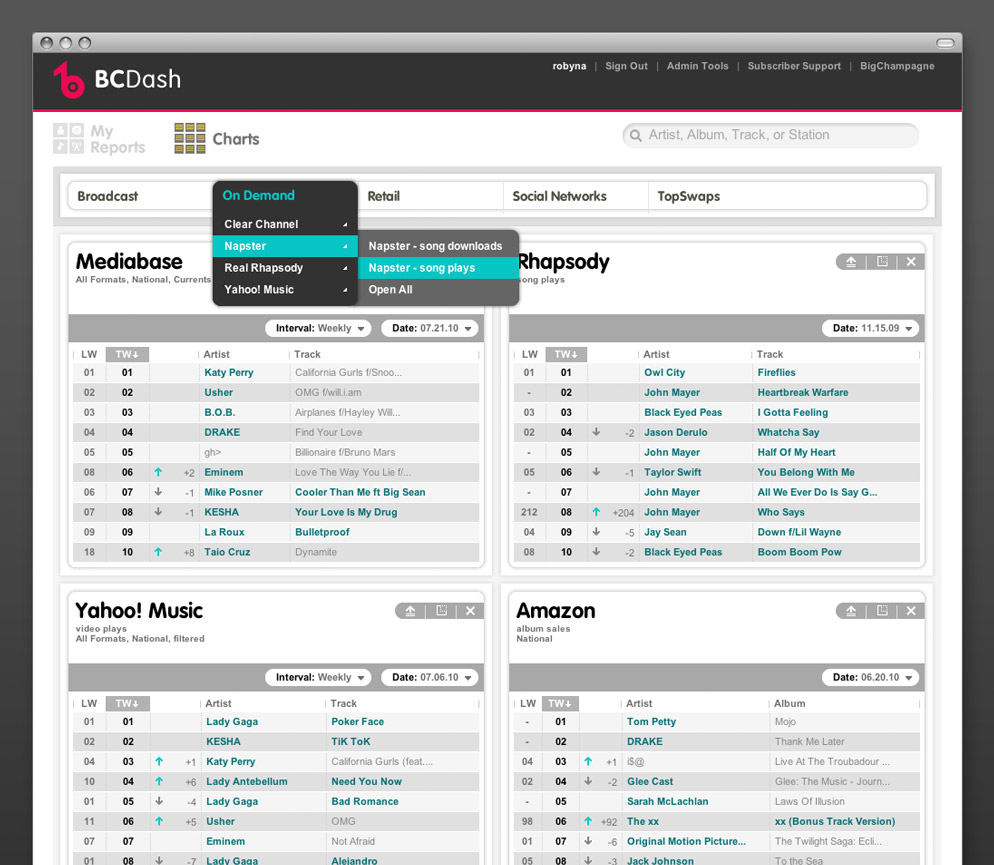Click up arrow in Lady Antebellum row

coord(159,781)
